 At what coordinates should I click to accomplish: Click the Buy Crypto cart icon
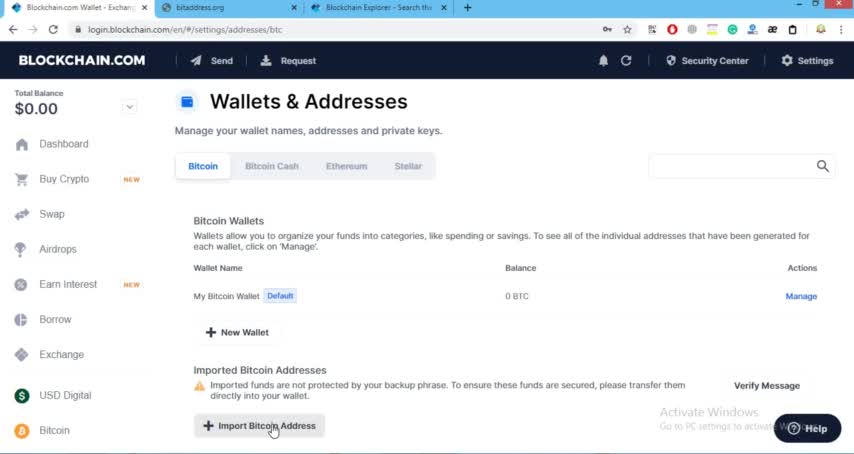pyautogui.click(x=22, y=179)
